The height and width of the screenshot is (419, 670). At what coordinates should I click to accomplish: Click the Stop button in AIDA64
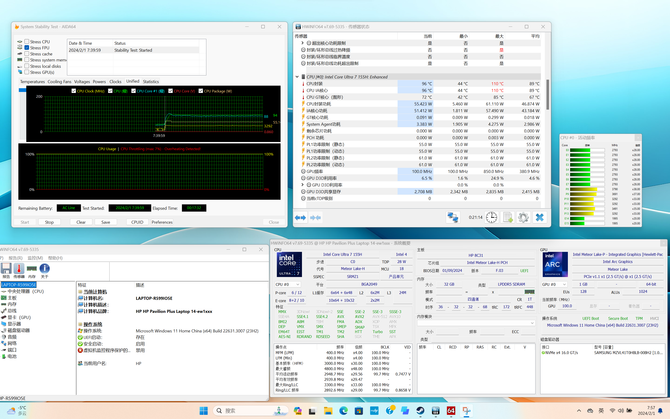click(x=50, y=222)
